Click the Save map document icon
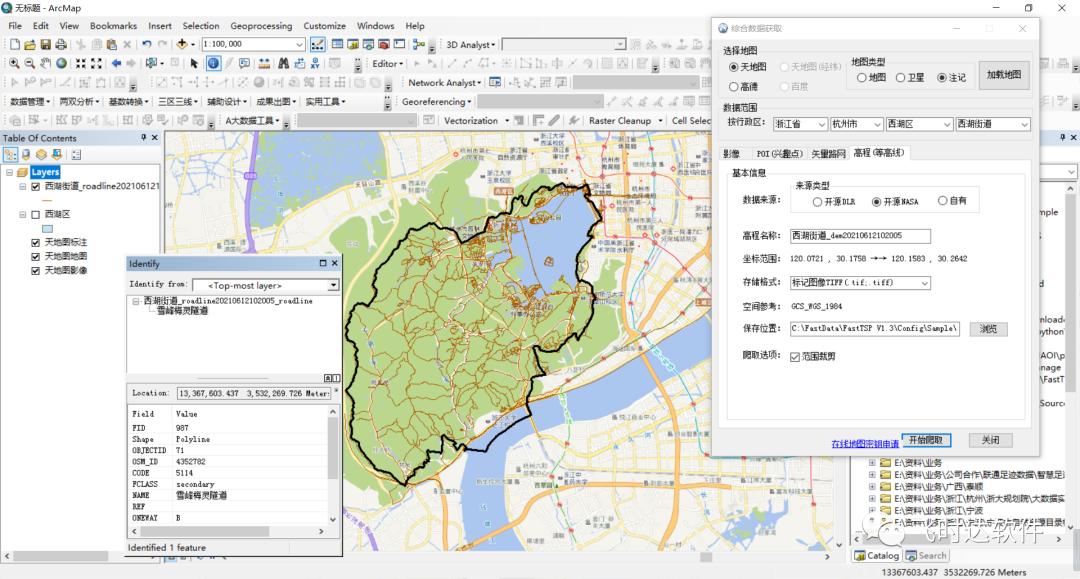Screen dimensions: 1080x579 click(x=46, y=44)
